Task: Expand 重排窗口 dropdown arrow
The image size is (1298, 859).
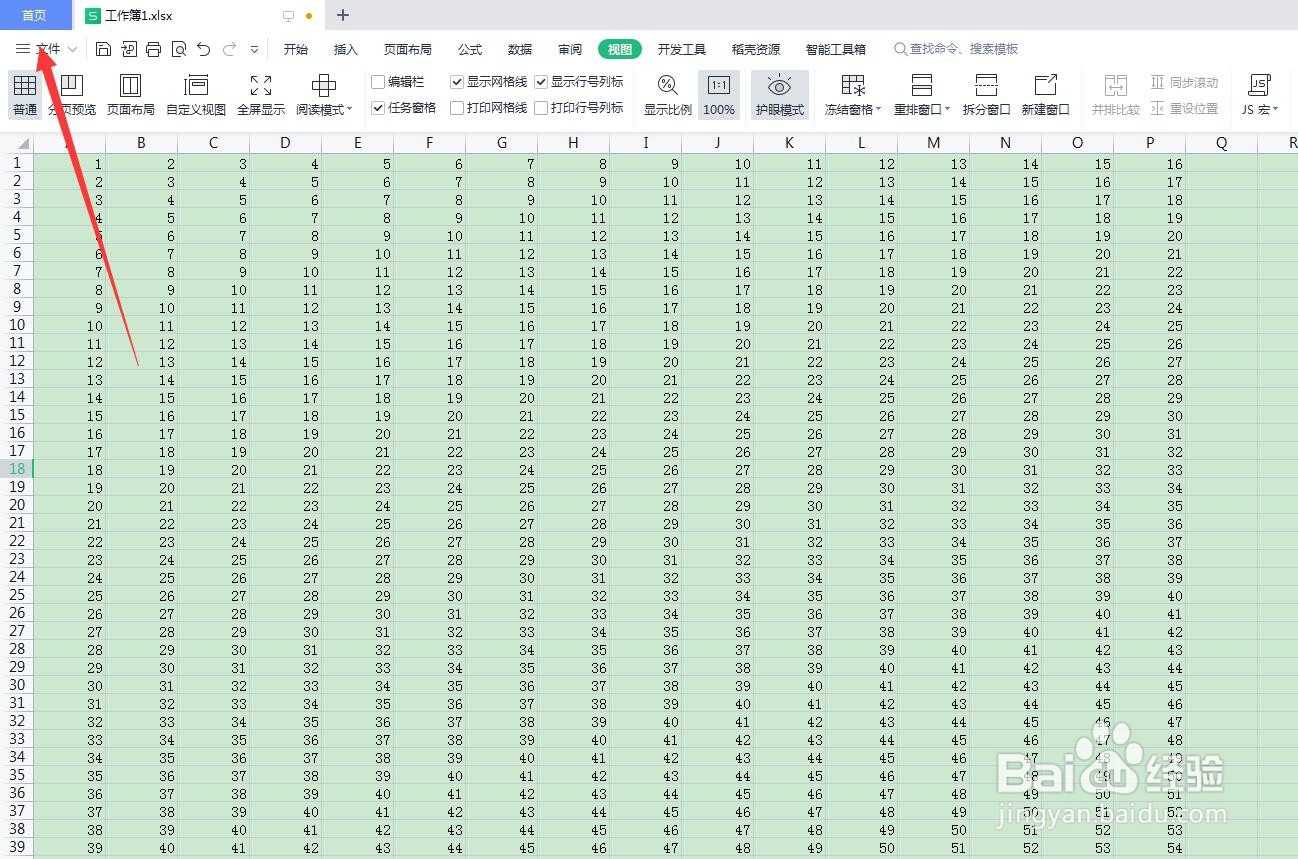Action: 947,110
